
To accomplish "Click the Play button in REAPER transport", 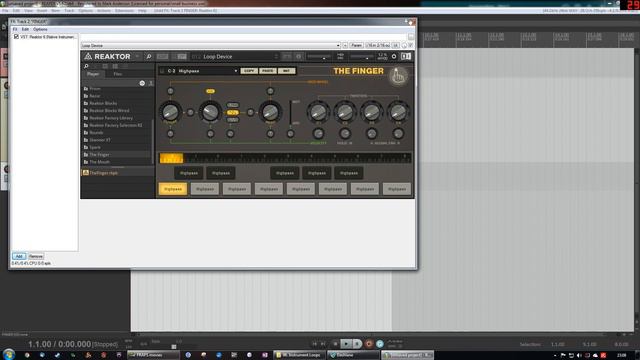I will click(346, 344).
